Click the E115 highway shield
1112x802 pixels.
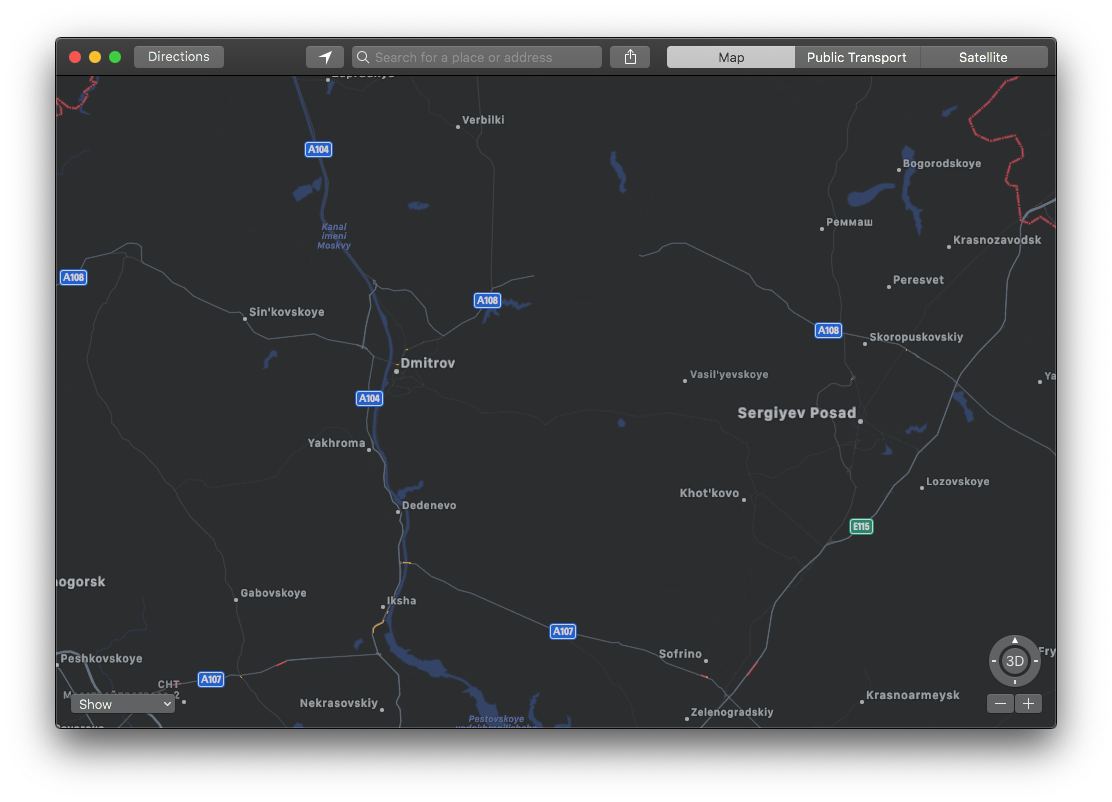(861, 526)
